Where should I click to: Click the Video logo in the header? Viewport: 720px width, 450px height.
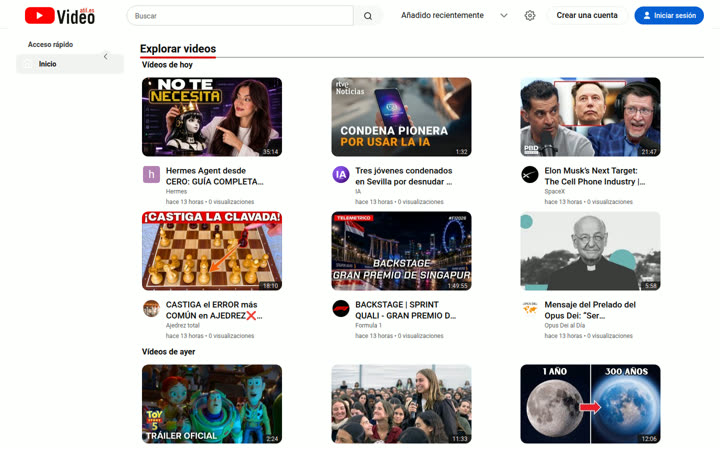60,16
